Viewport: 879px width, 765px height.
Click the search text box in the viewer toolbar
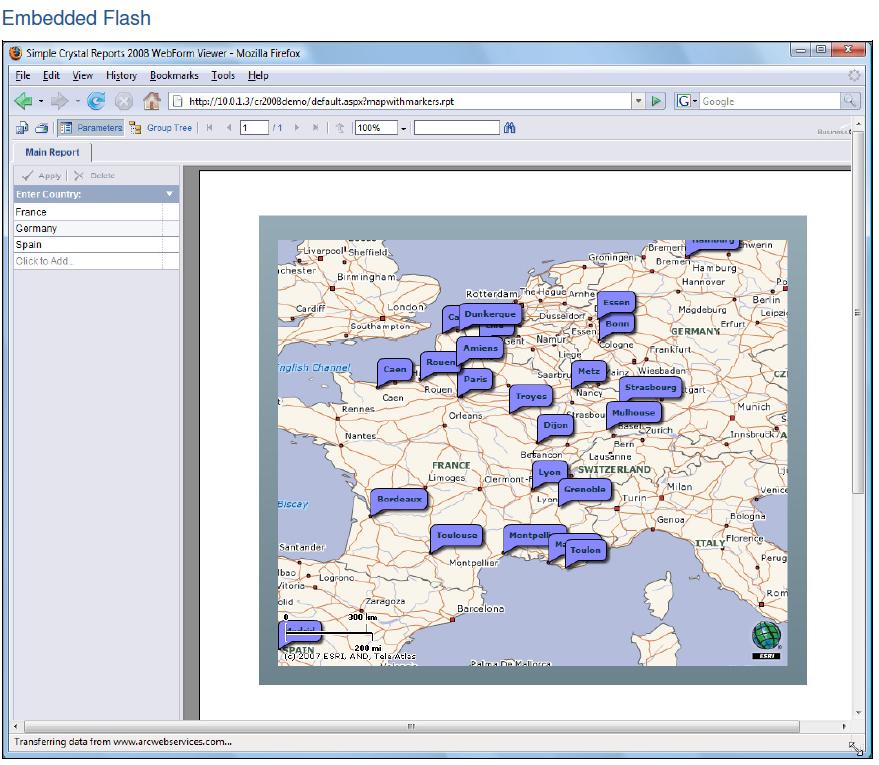(x=456, y=128)
